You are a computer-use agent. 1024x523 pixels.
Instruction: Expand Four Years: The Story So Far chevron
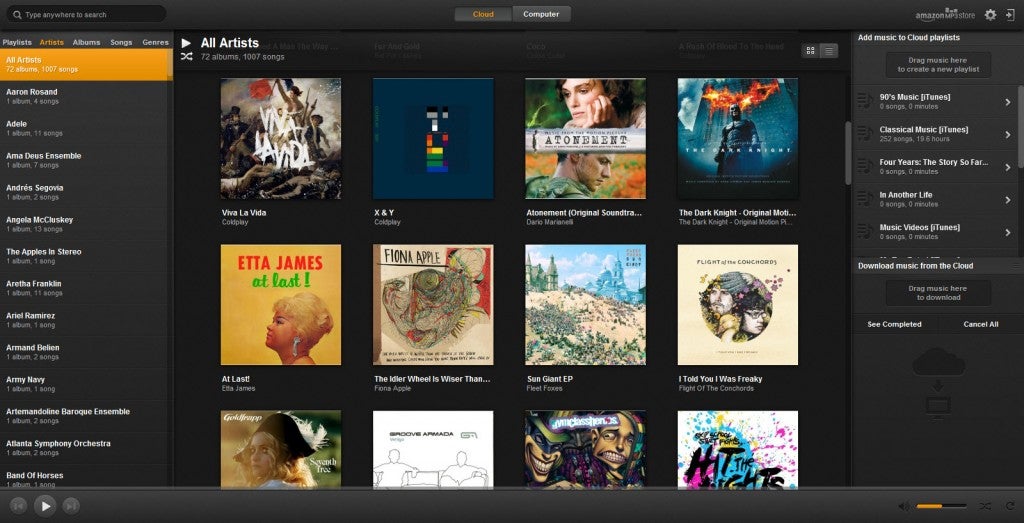click(1008, 167)
